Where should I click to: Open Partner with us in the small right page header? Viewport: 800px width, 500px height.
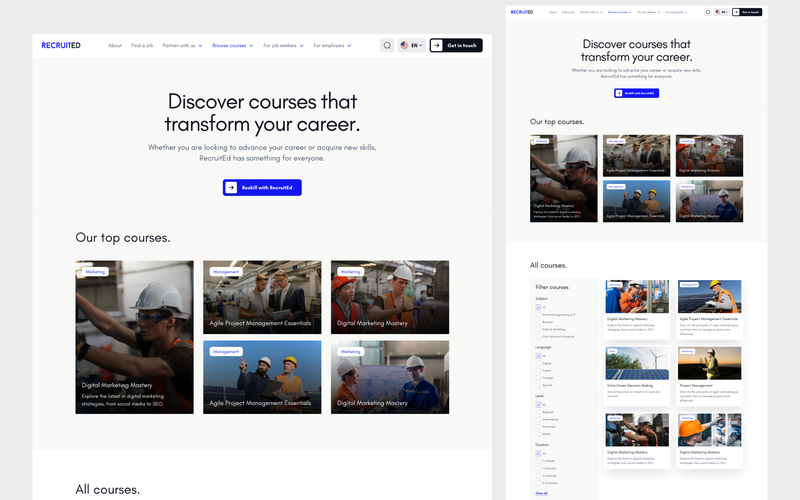pos(591,12)
